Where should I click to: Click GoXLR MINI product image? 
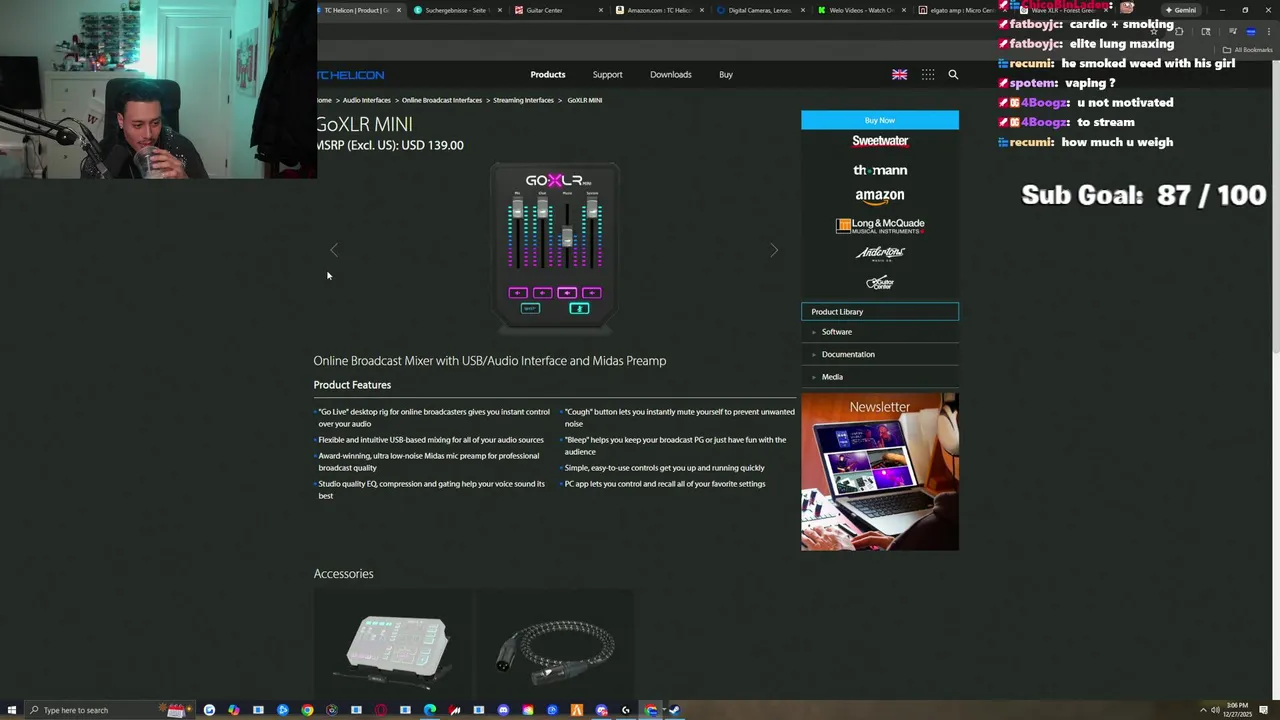point(555,246)
